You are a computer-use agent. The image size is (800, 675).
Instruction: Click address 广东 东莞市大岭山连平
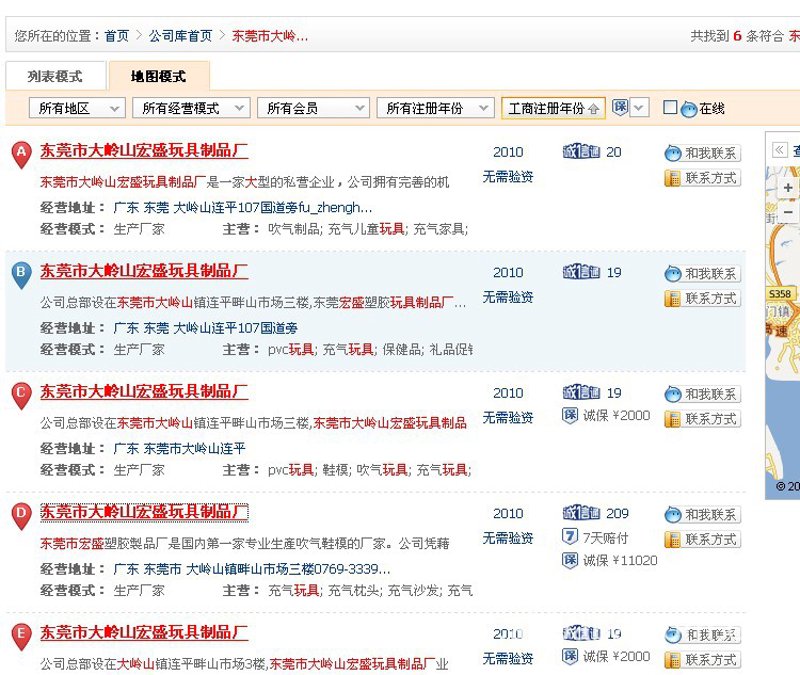click(x=180, y=448)
